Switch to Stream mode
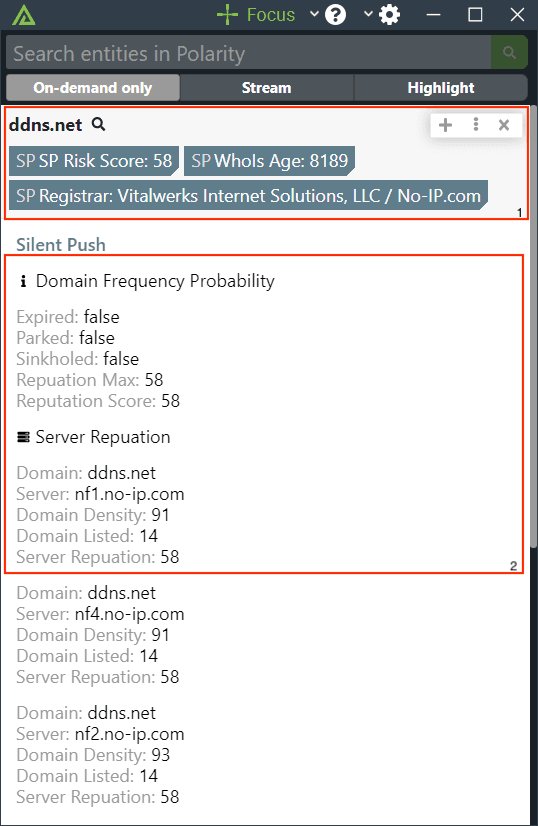This screenshot has height=826, width=538. (x=267, y=87)
